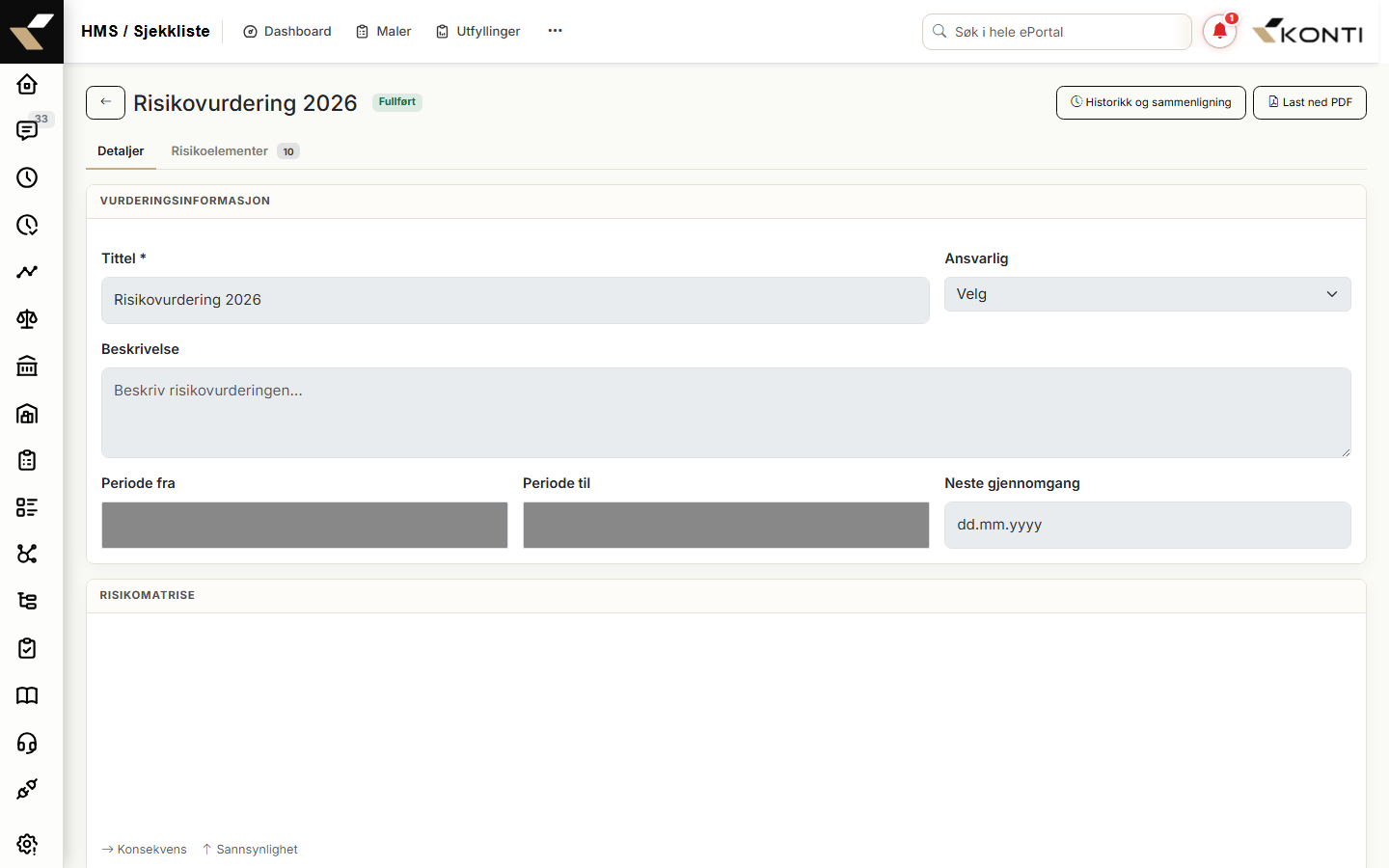This screenshot has width=1389, height=868.
Task: Open notifications bell with red badge
Action: tap(1219, 31)
